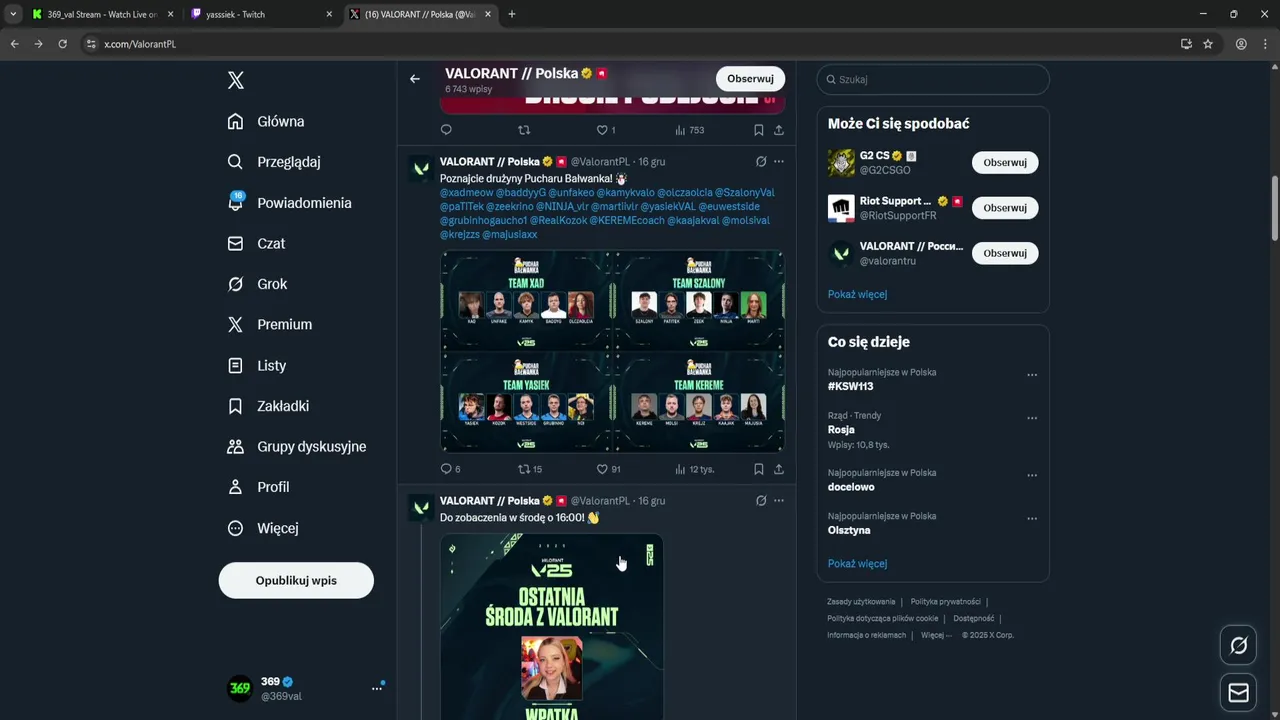Screen dimensions: 1280x720
Task: Open #KSW113 trend
Action: coord(850,386)
